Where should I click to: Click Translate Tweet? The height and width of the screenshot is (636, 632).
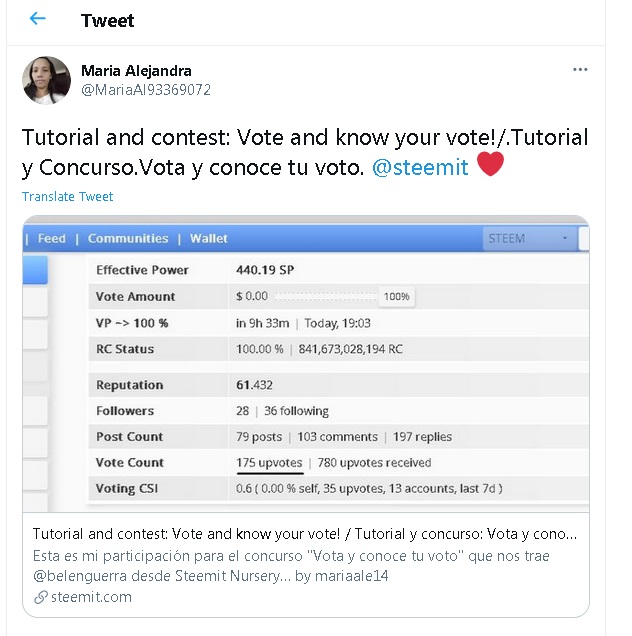[x=67, y=196]
